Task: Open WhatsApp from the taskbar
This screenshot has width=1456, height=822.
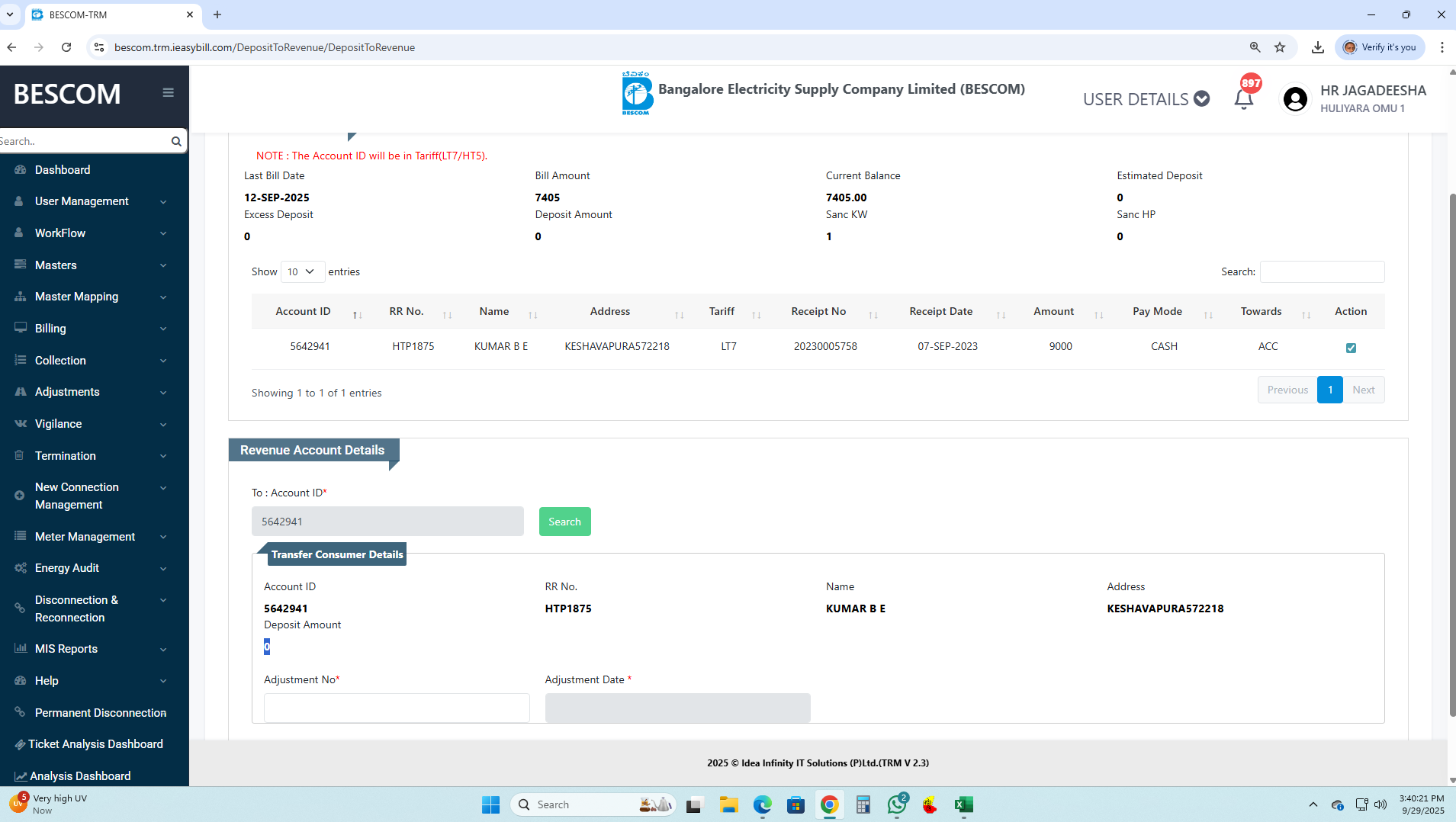Action: (x=896, y=804)
